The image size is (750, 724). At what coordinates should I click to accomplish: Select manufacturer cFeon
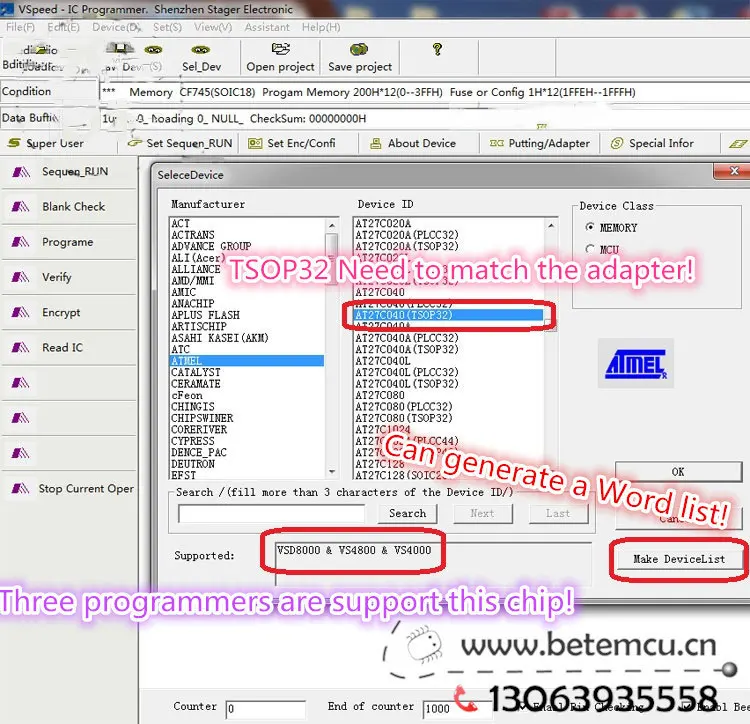tap(187, 395)
